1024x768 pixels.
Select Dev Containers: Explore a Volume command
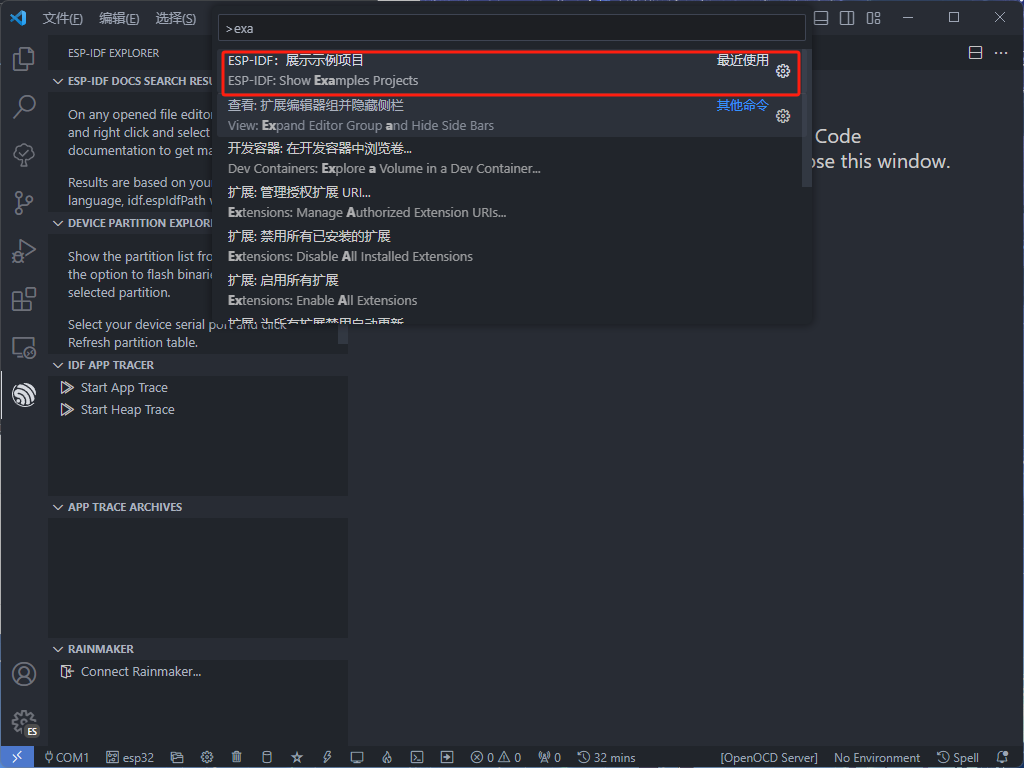509,159
